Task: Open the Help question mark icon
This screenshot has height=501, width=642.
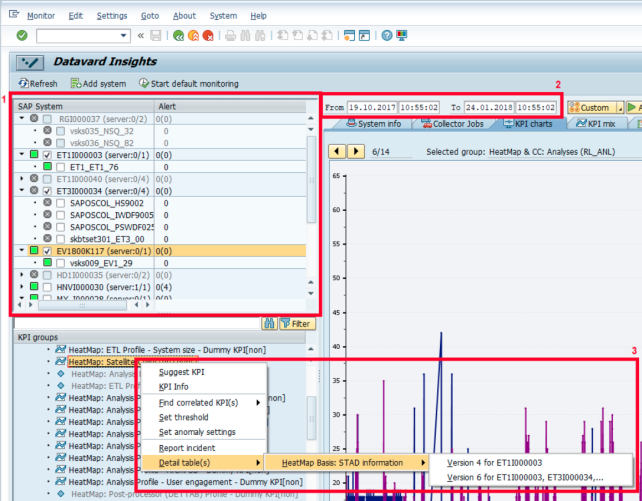Action: 387,36
